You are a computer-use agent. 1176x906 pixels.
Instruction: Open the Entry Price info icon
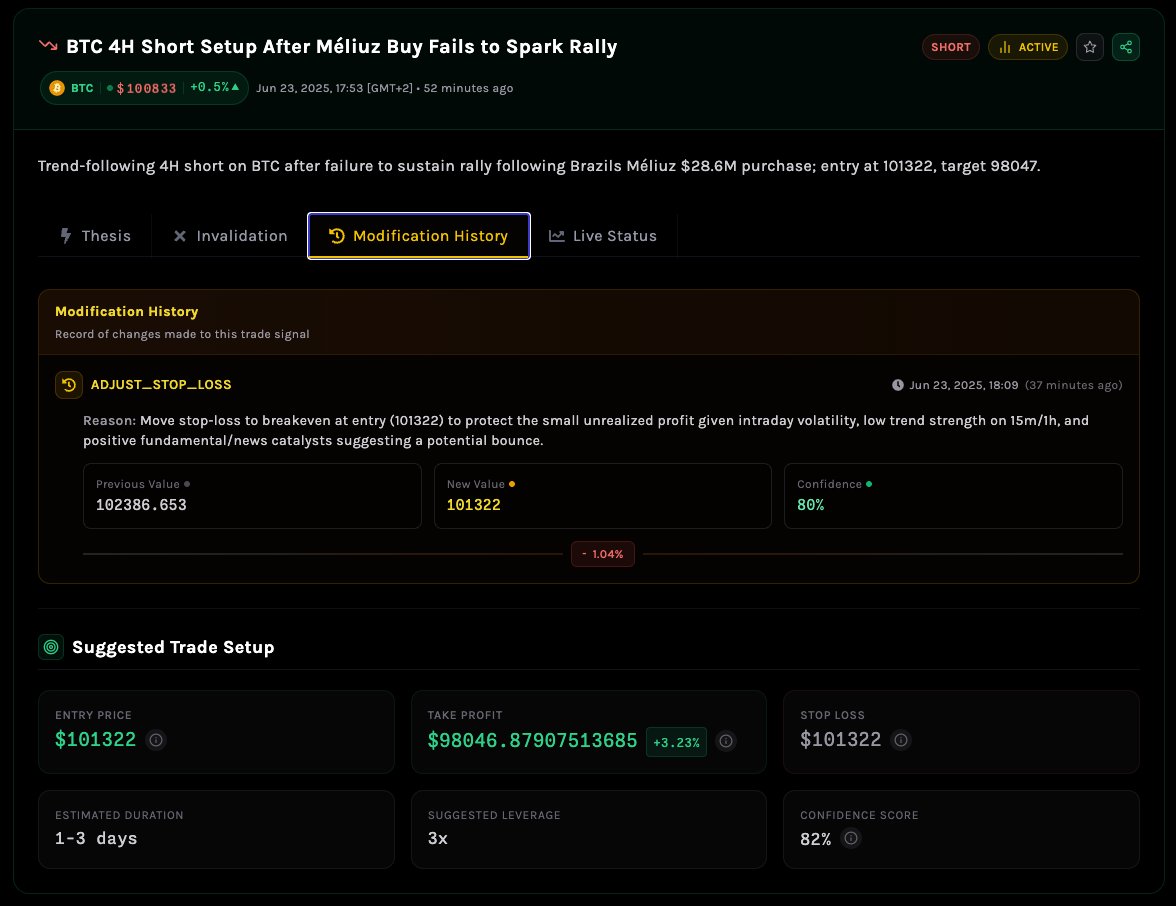(156, 740)
